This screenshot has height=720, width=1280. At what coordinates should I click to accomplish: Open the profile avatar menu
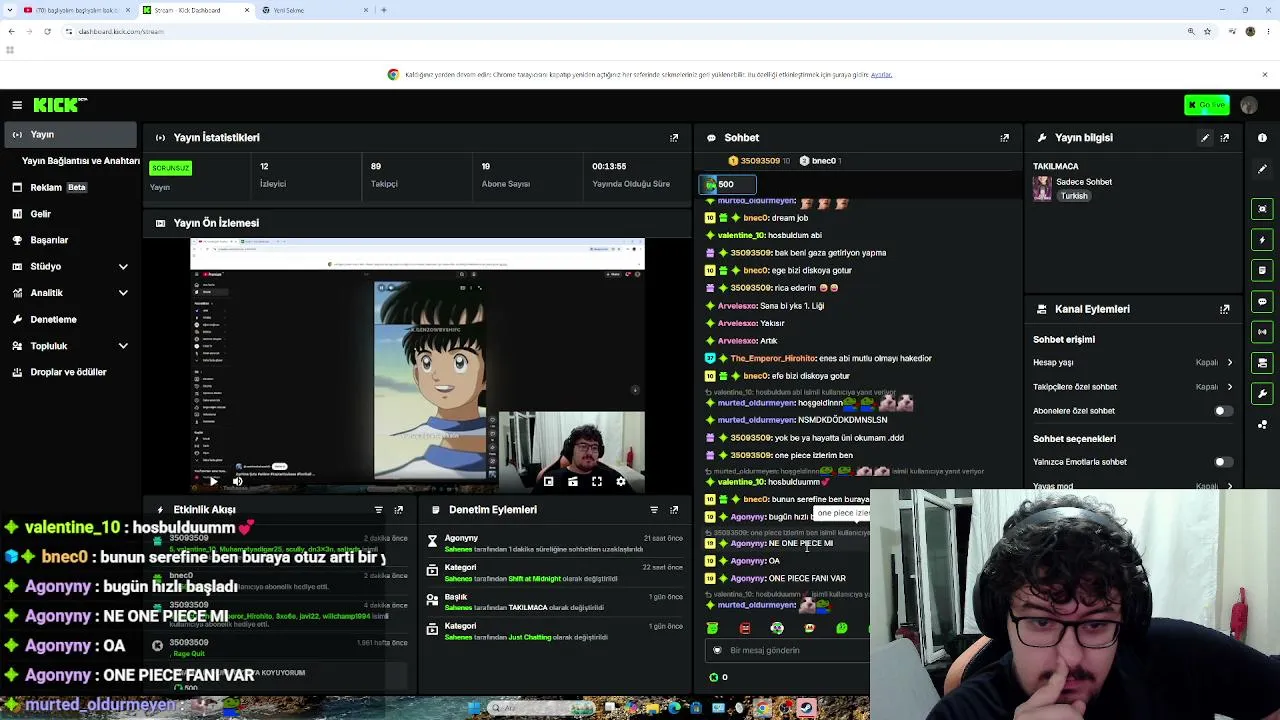point(1249,105)
